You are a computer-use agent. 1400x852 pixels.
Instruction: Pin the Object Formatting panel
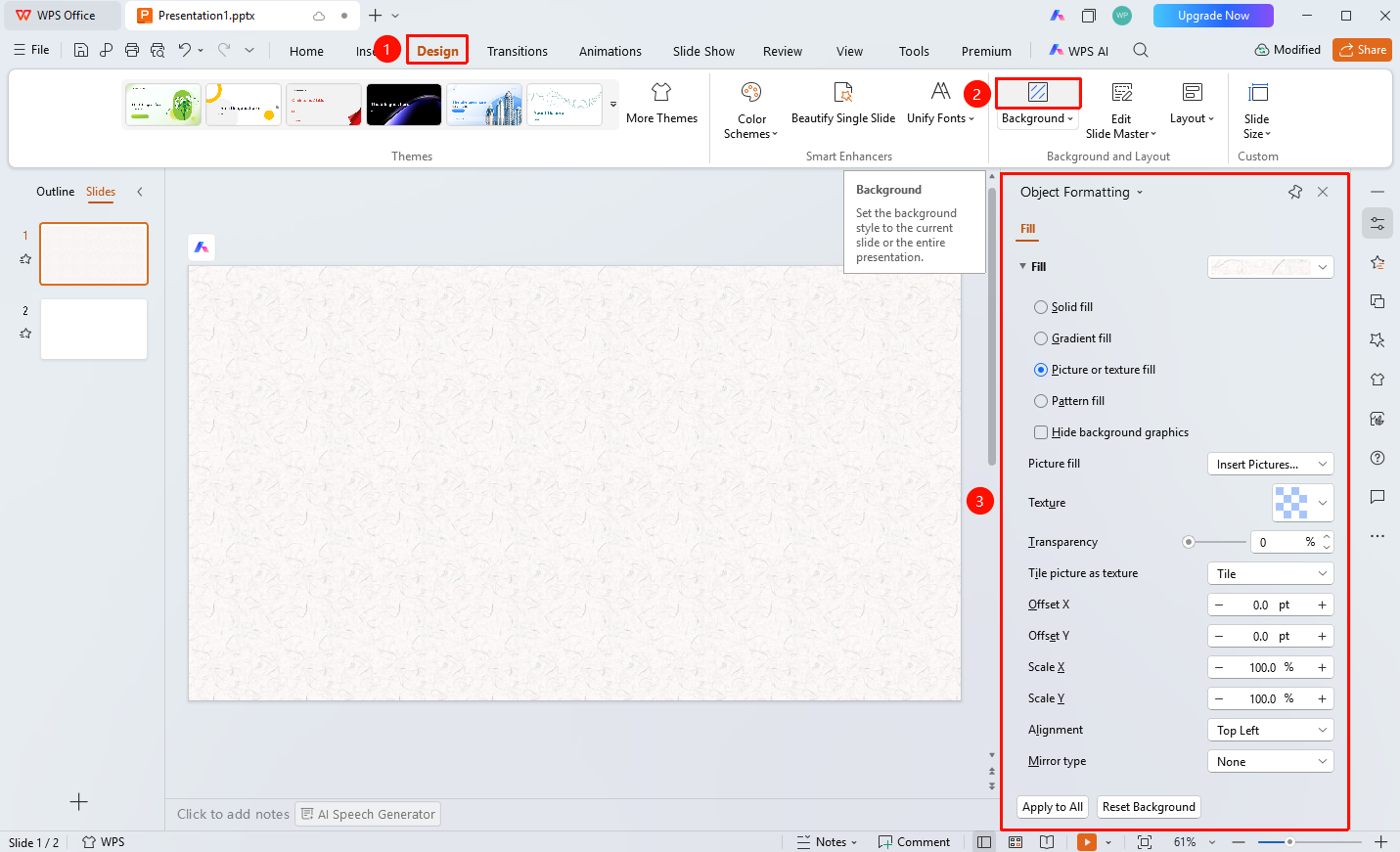click(x=1295, y=192)
